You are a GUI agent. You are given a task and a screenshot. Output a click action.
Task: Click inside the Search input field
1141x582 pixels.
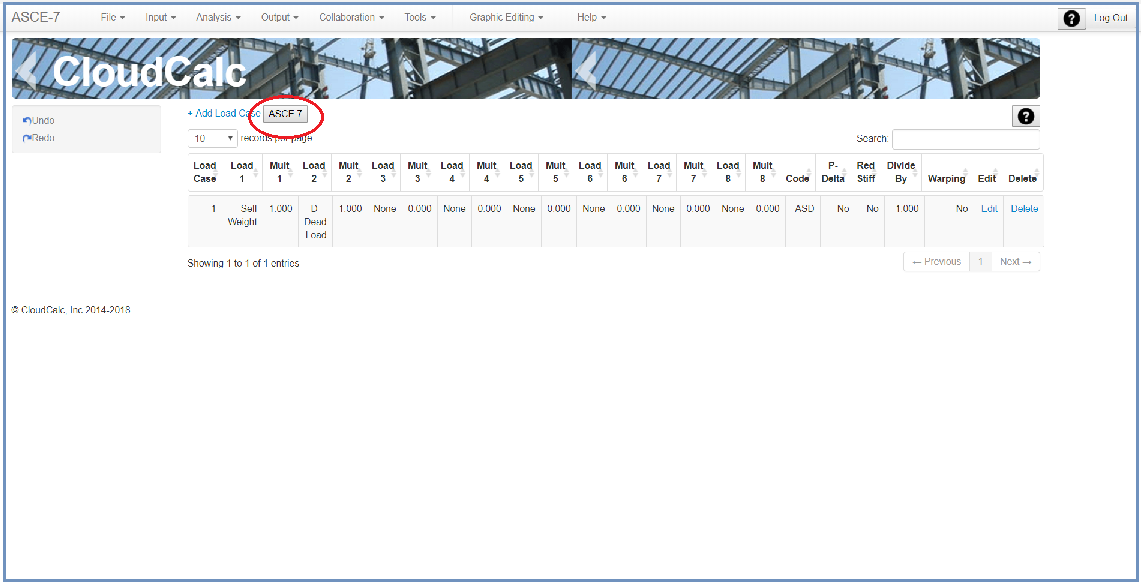[966, 138]
